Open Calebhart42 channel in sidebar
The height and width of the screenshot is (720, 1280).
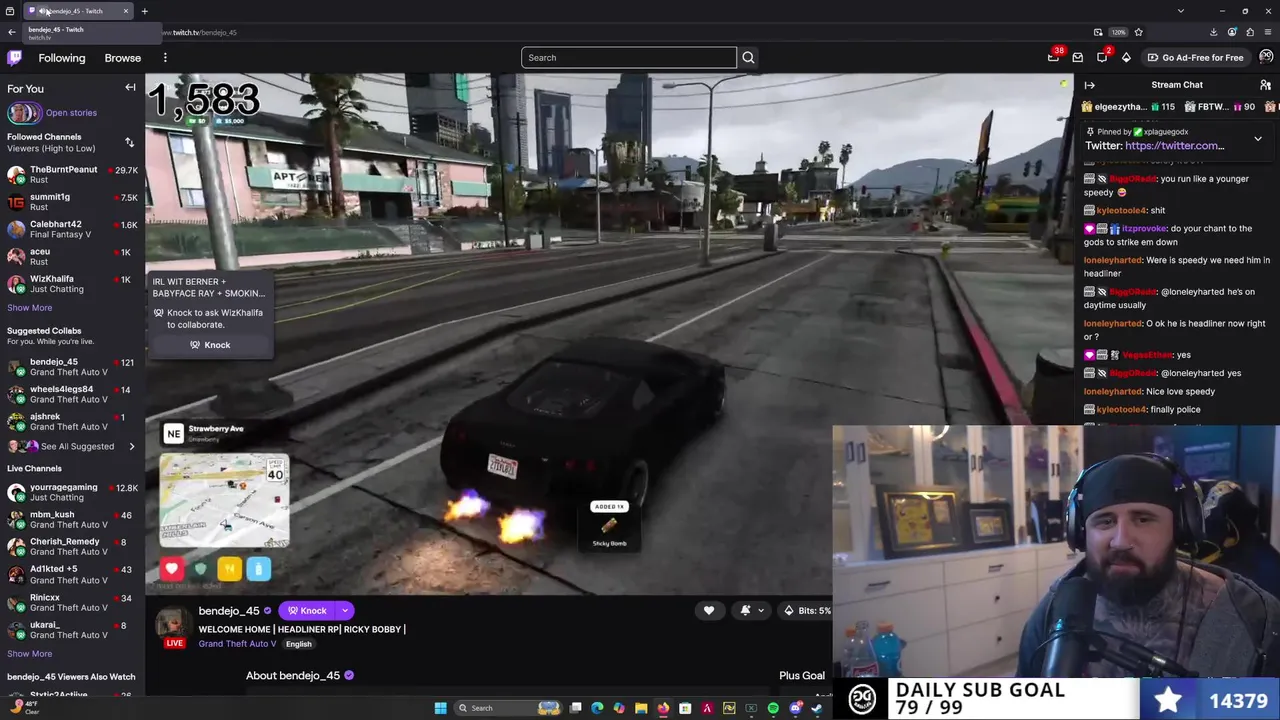point(72,229)
